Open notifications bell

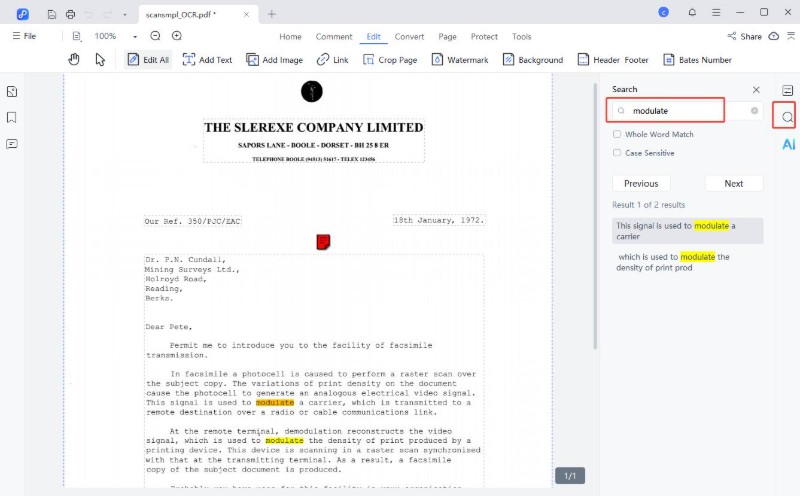[692, 12]
